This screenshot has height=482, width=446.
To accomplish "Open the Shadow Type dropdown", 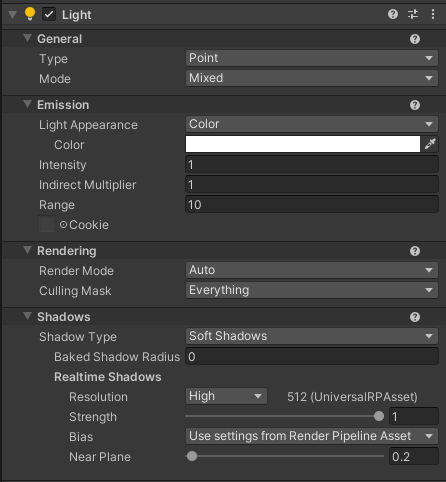I will [x=312, y=336].
